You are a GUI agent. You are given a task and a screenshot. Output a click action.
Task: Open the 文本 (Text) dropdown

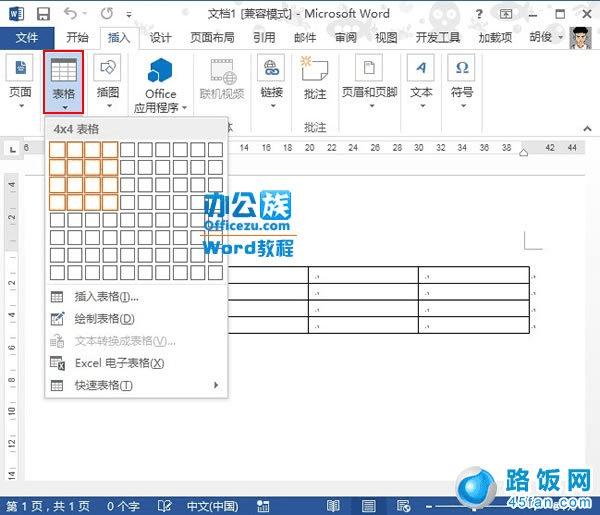pos(421,81)
